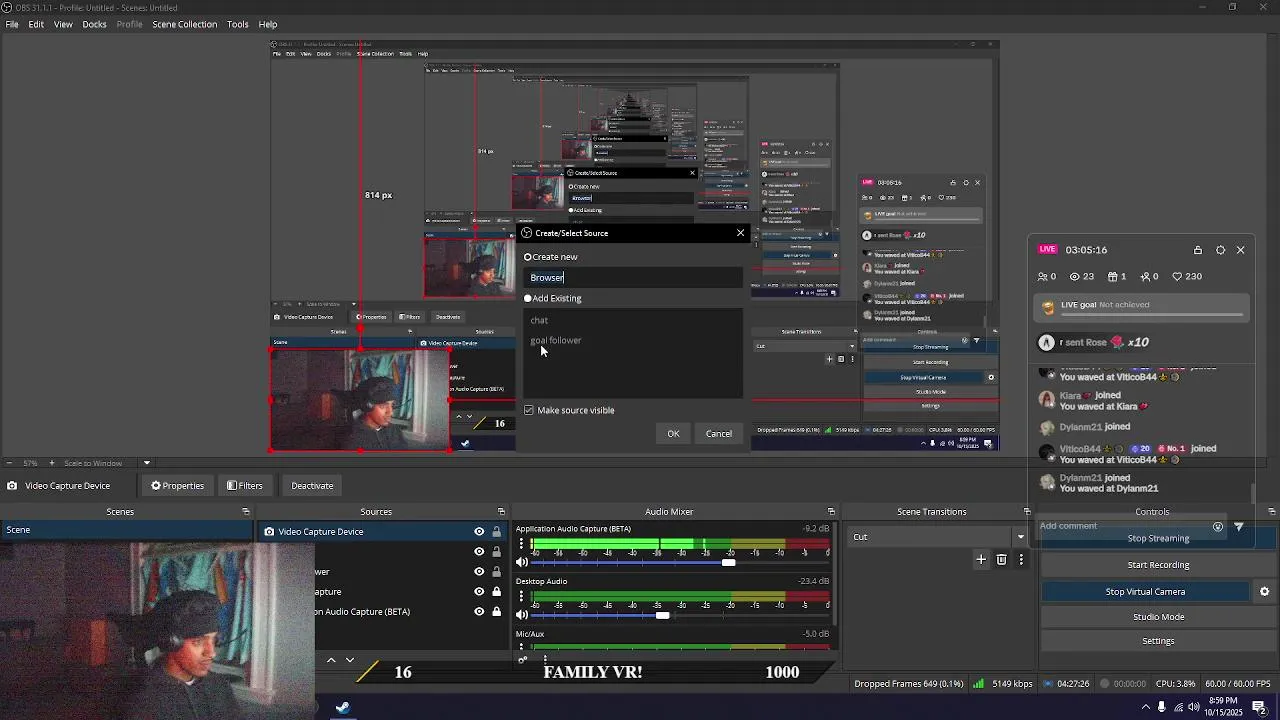Open the Help menu
Image resolution: width=1280 pixels, height=720 pixels.
click(x=268, y=24)
